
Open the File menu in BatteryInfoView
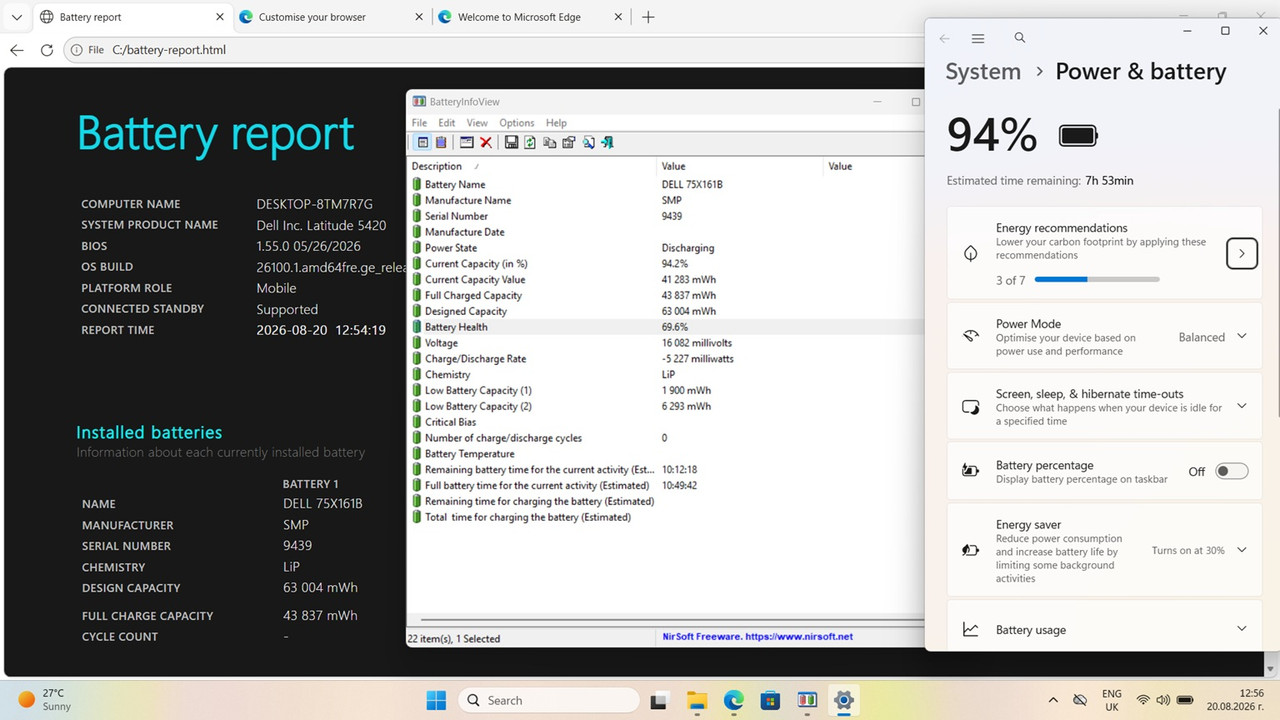(x=419, y=123)
